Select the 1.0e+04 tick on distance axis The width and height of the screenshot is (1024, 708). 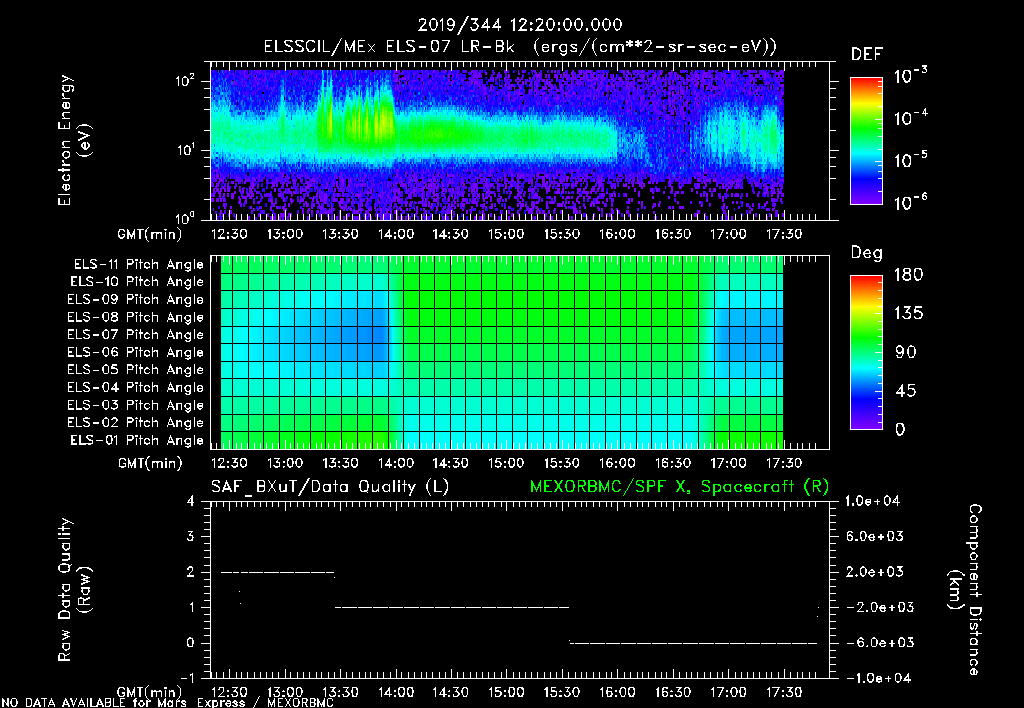[873, 501]
